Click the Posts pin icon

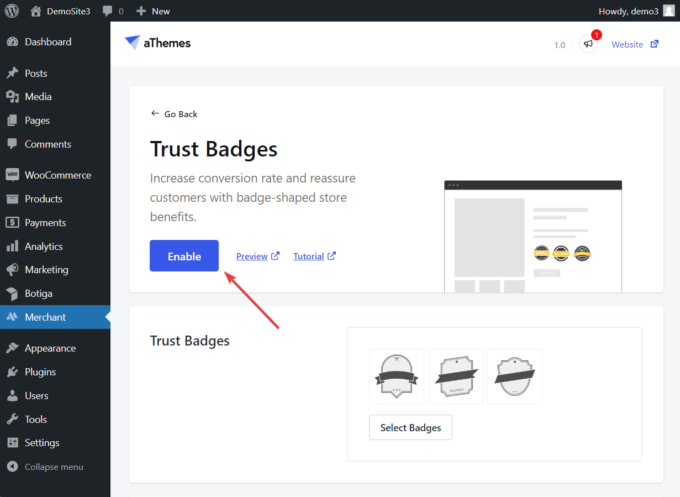click(x=12, y=73)
